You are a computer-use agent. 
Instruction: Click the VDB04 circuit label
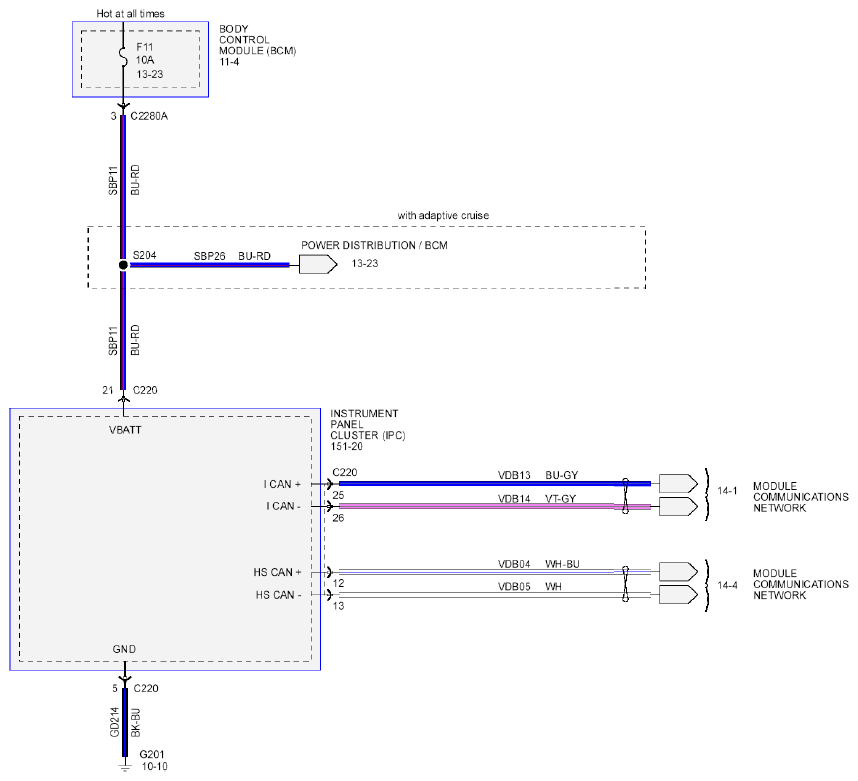(x=514, y=564)
